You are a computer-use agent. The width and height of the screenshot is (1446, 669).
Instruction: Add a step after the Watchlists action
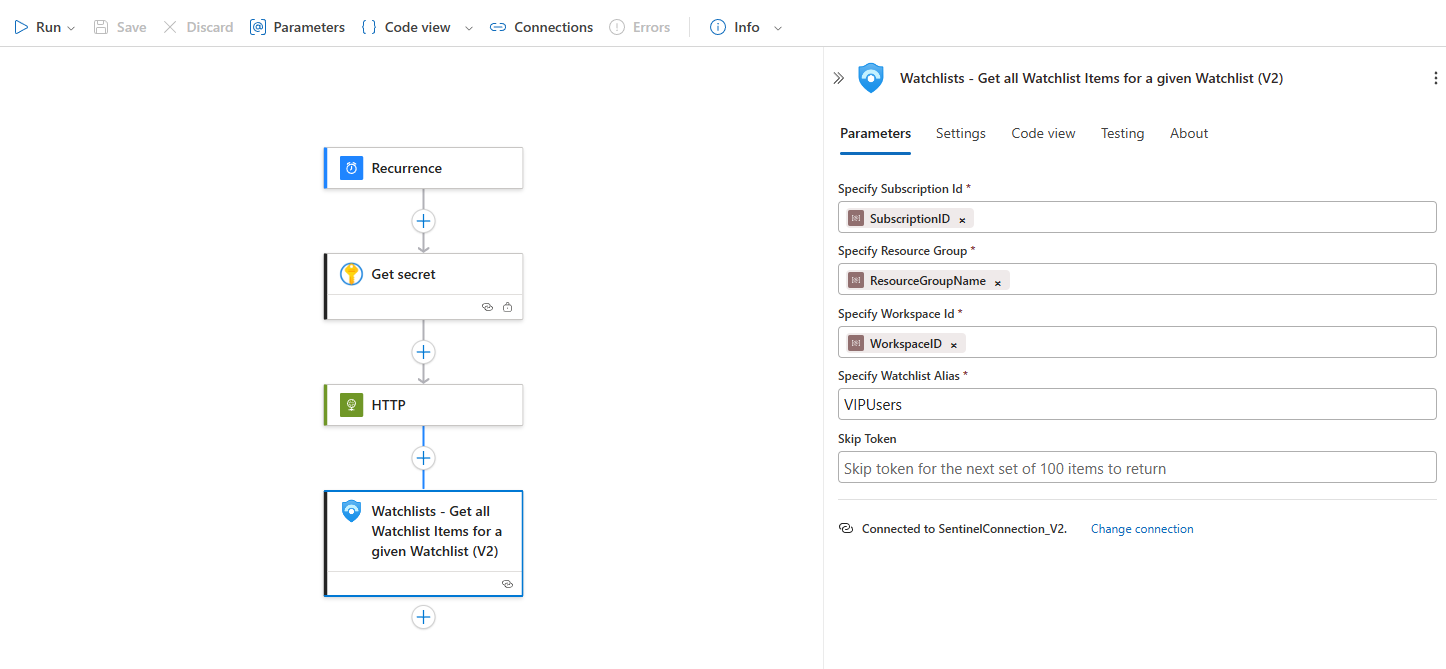[423, 617]
